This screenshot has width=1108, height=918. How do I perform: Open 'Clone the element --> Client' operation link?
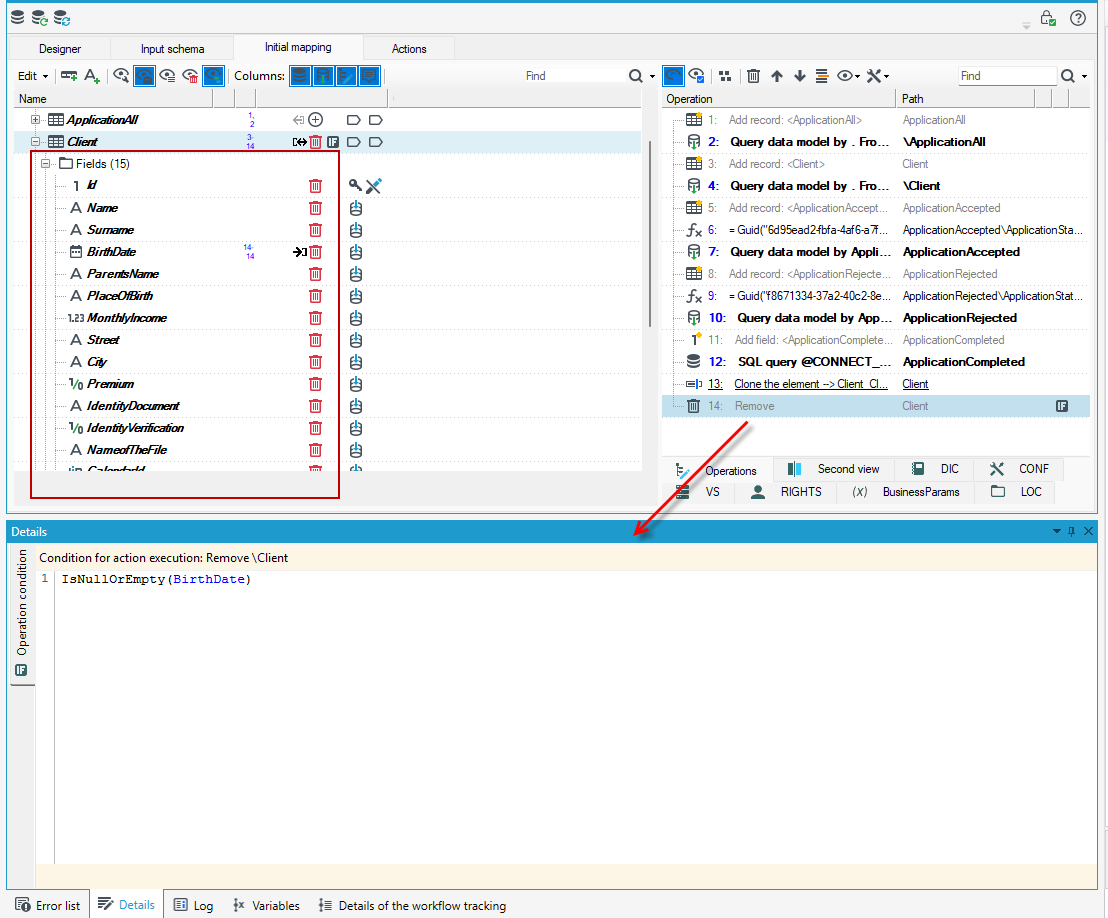[x=811, y=384]
